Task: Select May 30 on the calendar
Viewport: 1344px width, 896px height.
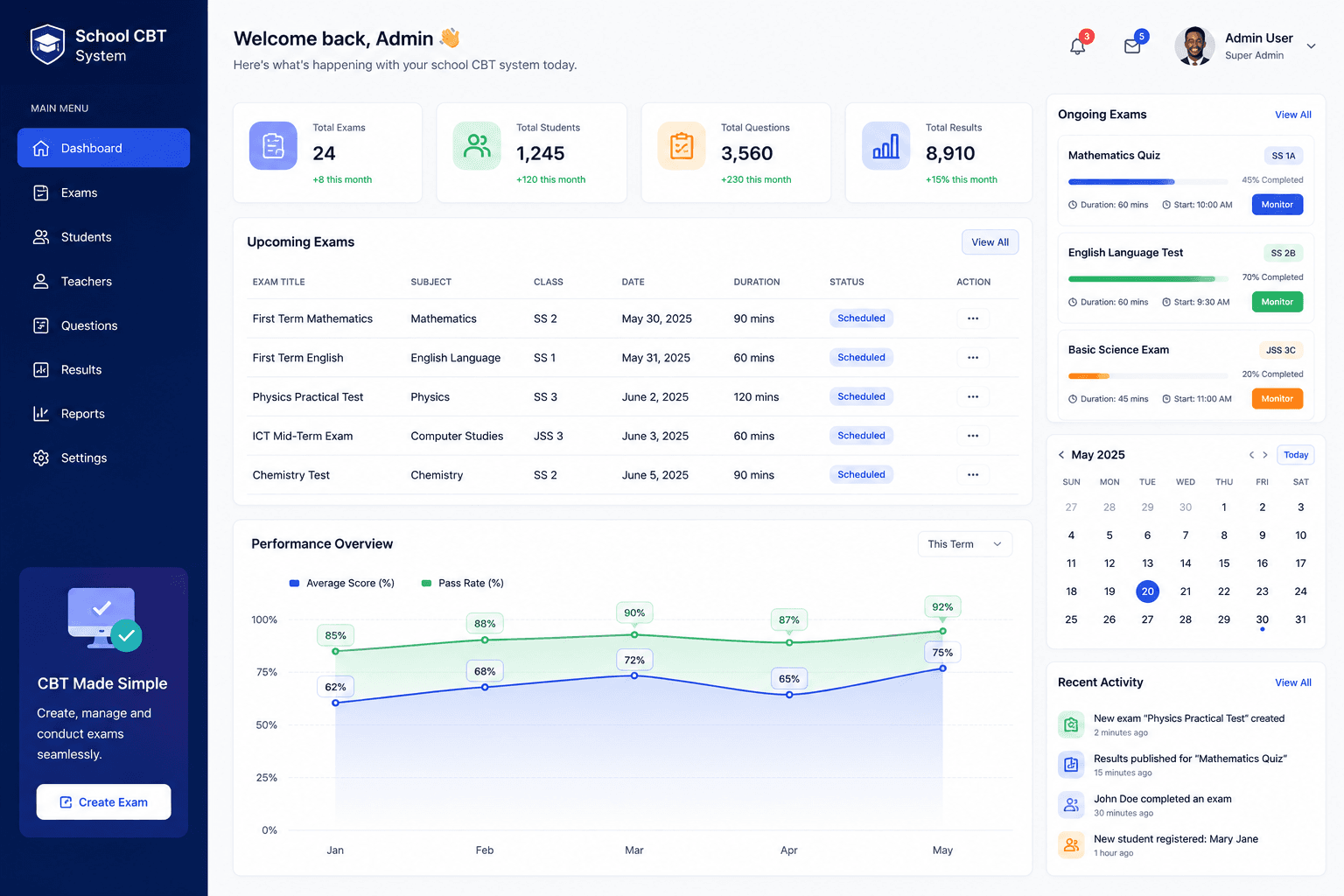Action: coord(1262,619)
